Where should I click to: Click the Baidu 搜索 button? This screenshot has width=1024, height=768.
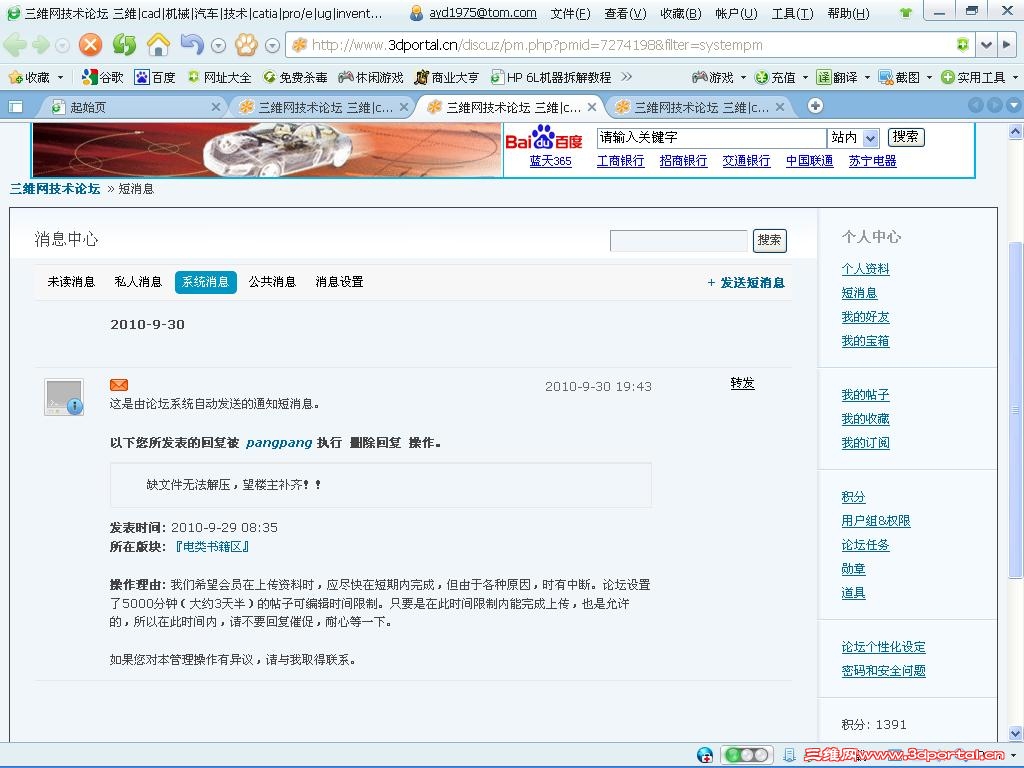[x=906, y=137]
